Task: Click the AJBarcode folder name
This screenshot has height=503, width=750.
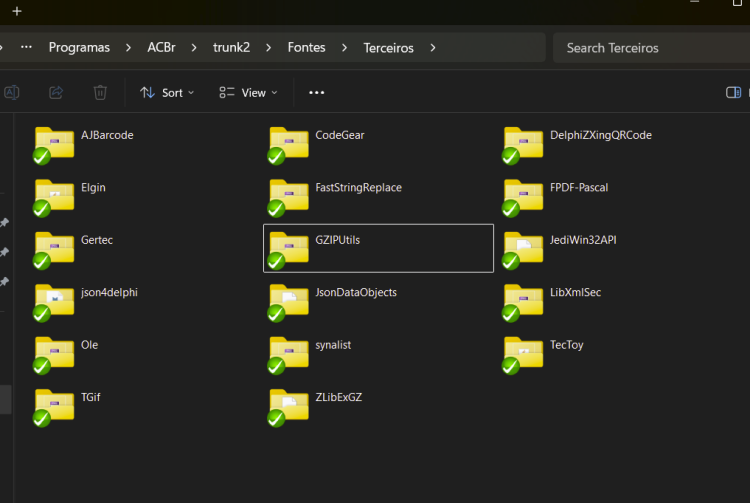Action: [107, 135]
